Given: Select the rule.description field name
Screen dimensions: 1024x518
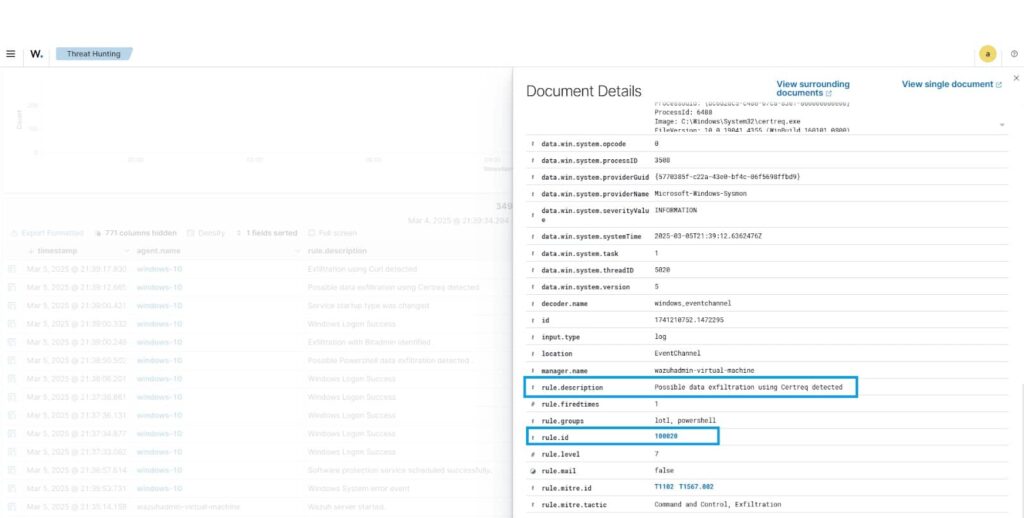Looking at the screenshot, I should 571,388.
